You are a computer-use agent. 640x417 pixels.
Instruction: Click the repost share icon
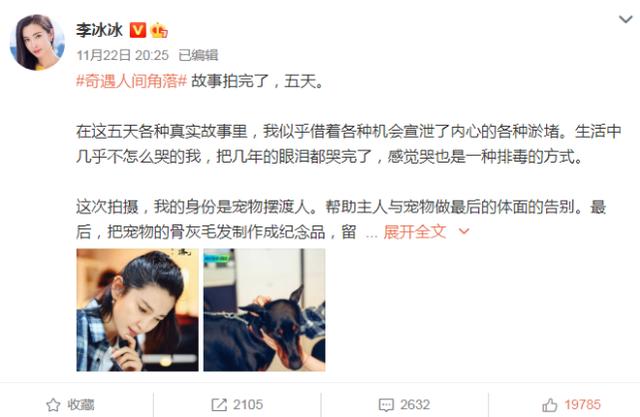point(219,405)
